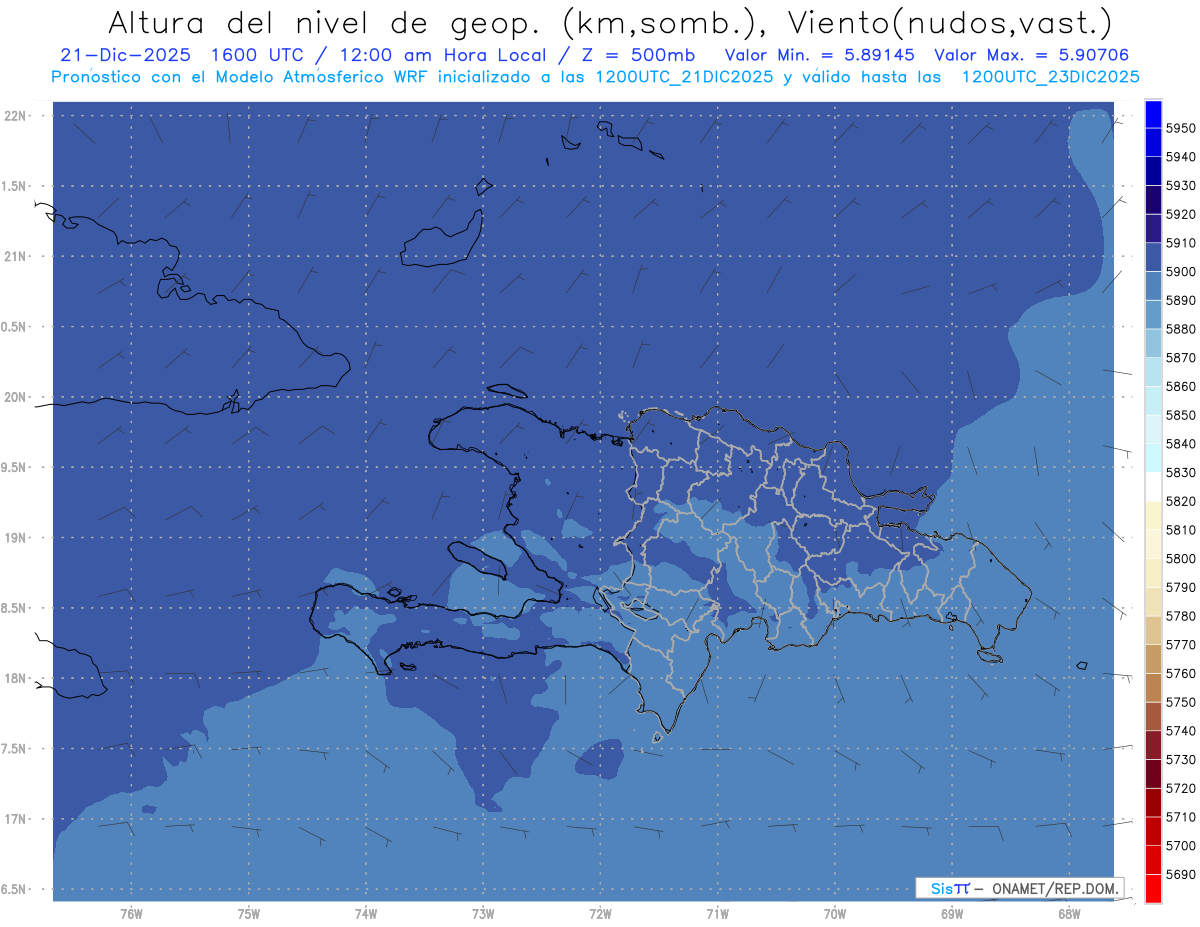
Task: Click the 'Valor Min. = 5.89145' text
Action: click(821, 55)
